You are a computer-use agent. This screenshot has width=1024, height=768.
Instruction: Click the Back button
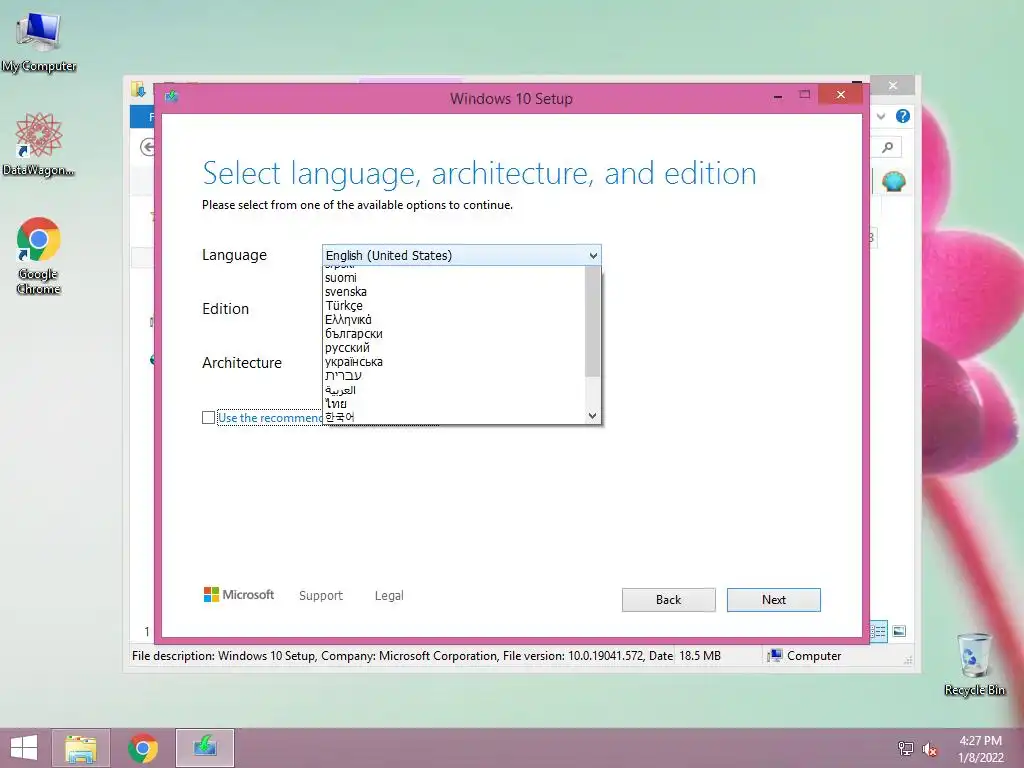668,600
